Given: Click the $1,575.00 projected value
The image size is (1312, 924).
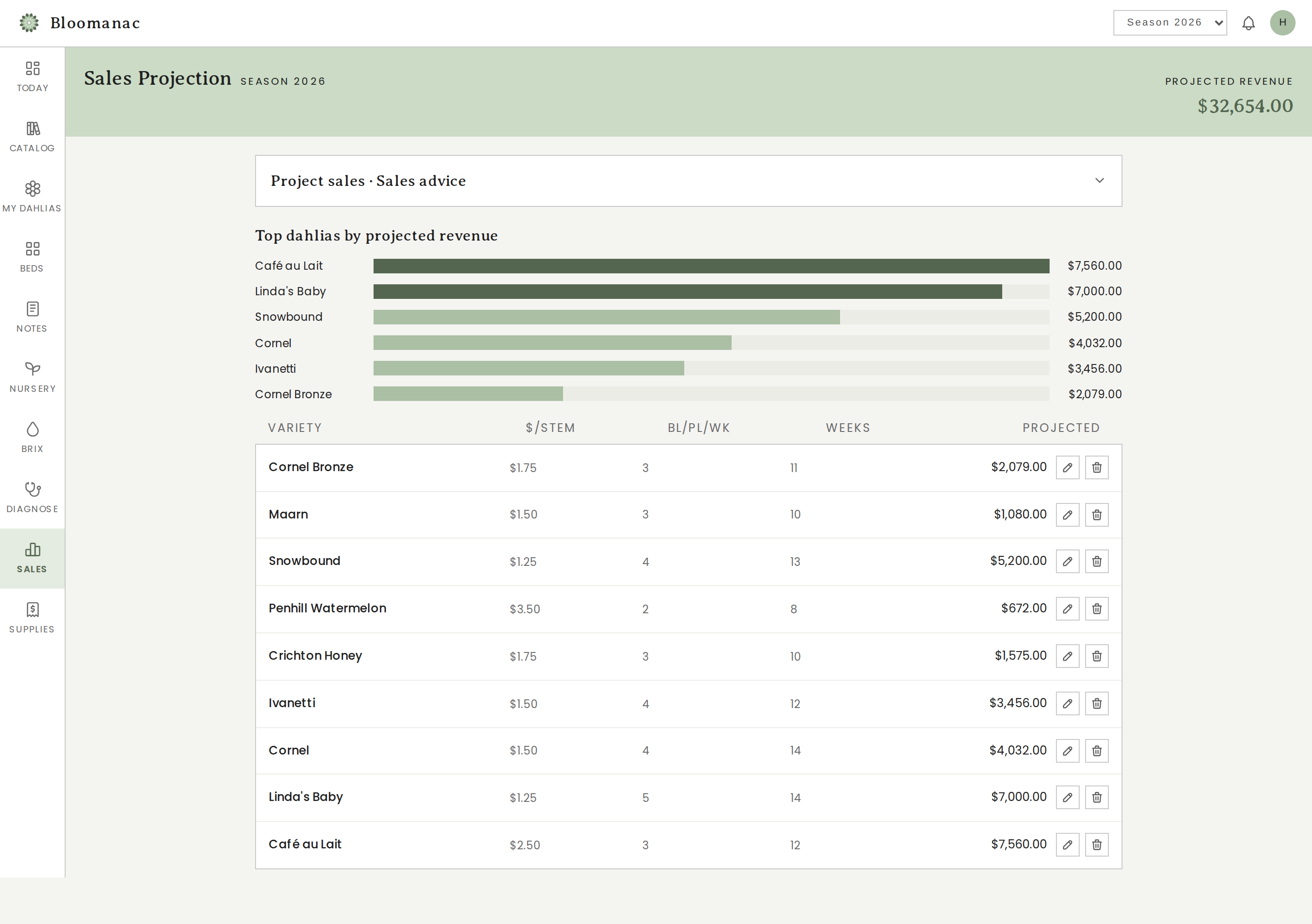Looking at the screenshot, I should pyautogui.click(x=1020, y=656).
